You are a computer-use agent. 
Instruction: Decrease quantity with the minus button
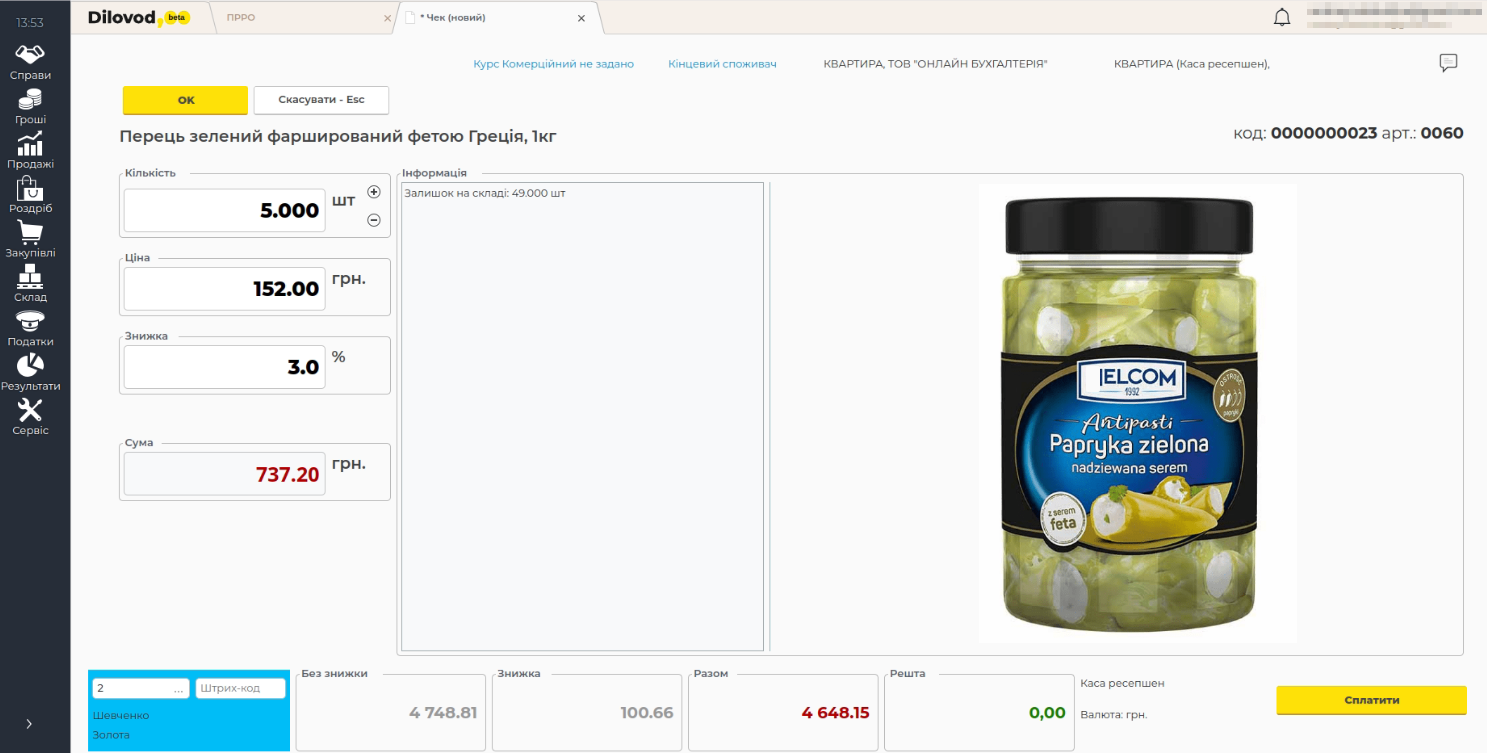coord(374,220)
